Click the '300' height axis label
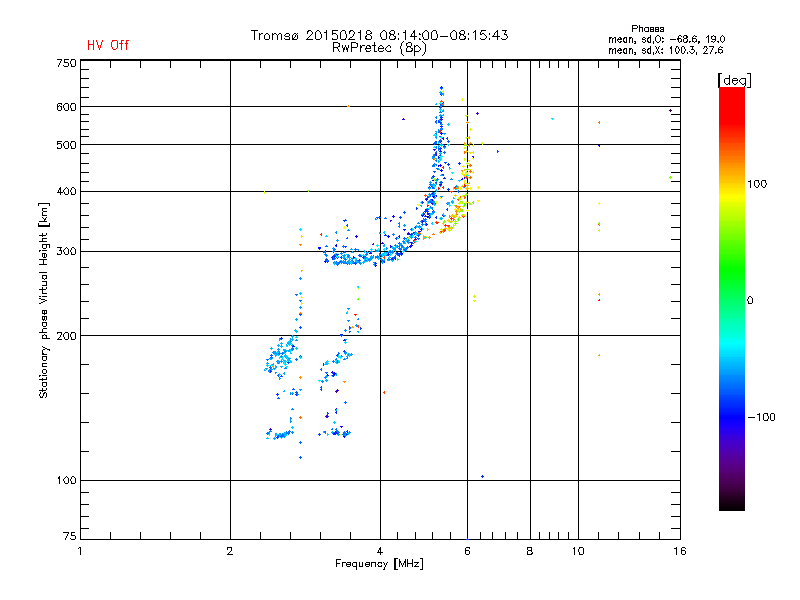 66,252
